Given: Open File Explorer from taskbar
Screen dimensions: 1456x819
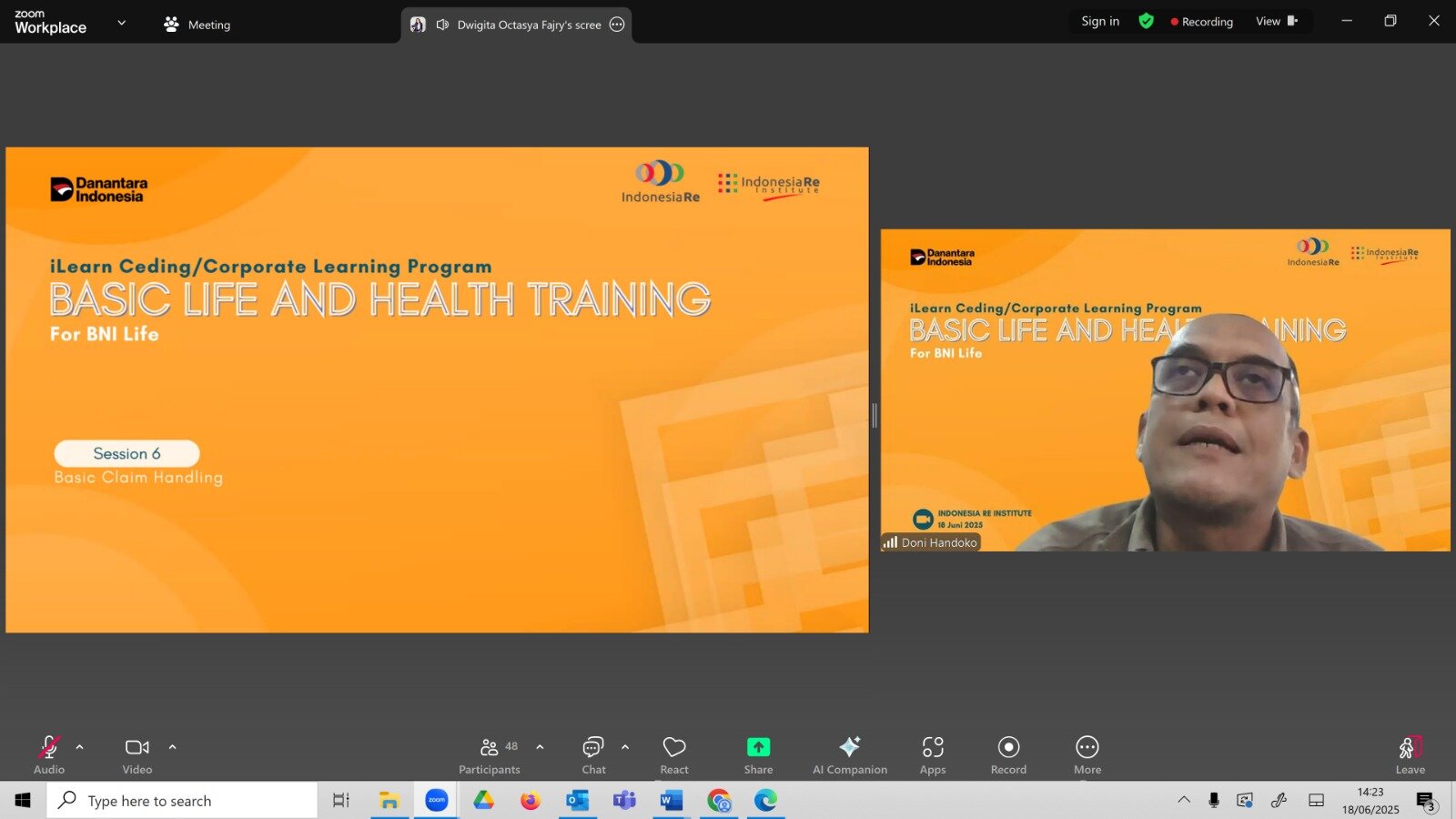Looking at the screenshot, I should click(x=389, y=800).
